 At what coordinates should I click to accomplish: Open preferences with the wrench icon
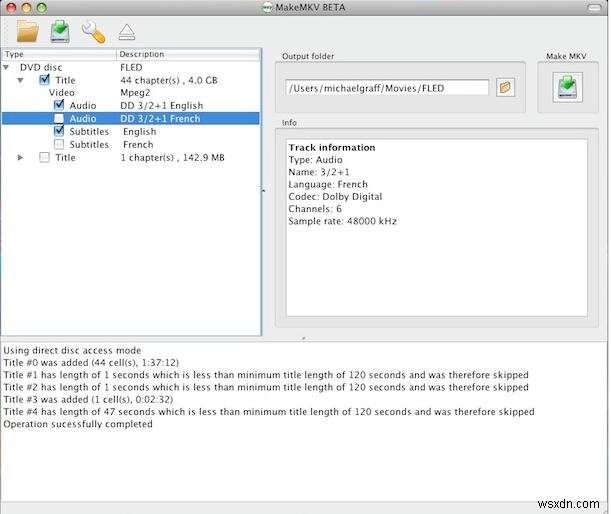[94, 32]
